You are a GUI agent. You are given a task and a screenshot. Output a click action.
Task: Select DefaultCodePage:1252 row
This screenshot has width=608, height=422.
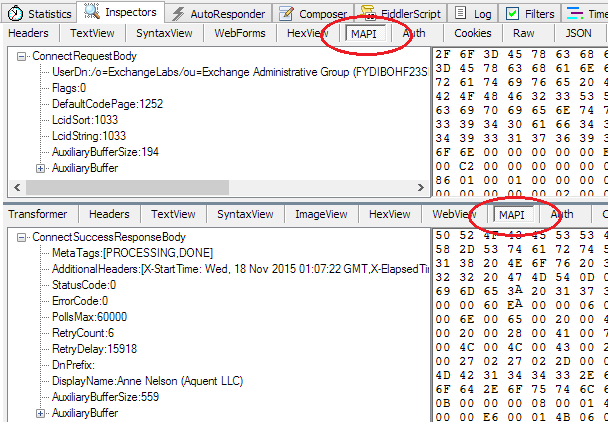coord(107,104)
